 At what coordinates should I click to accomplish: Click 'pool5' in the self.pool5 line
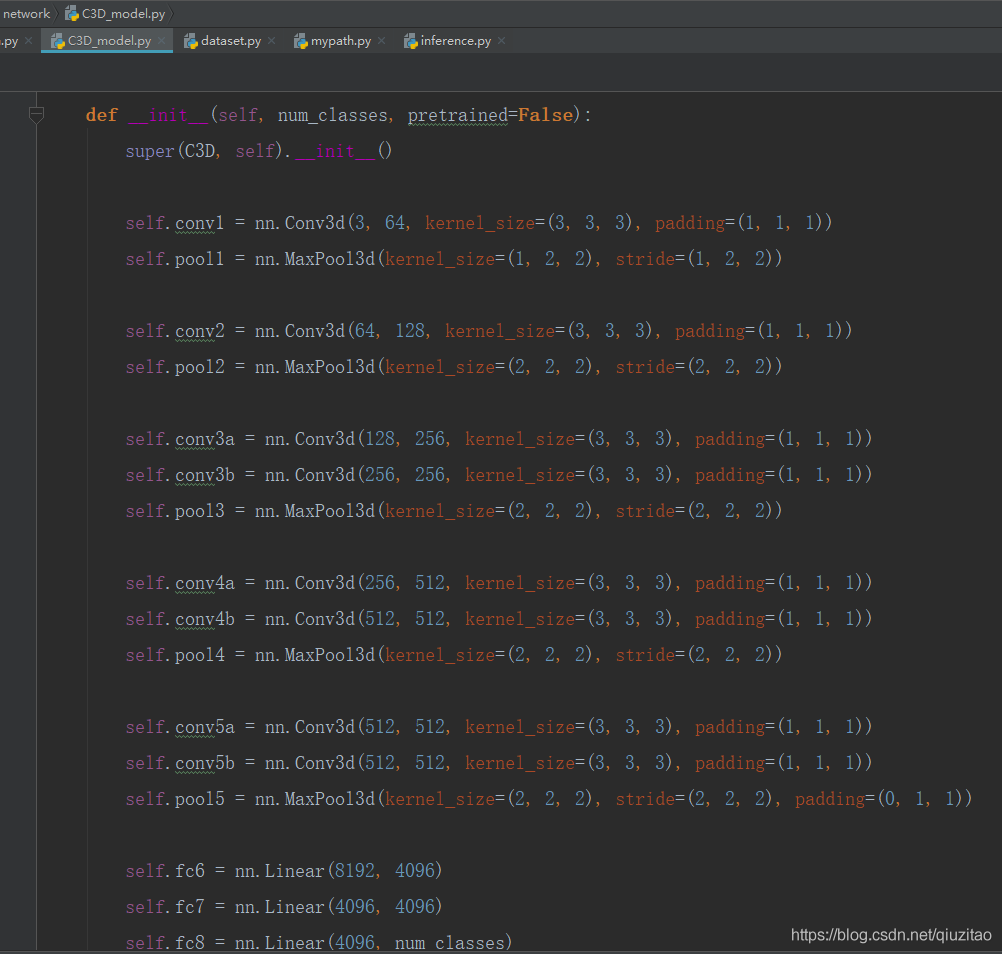tap(199, 799)
